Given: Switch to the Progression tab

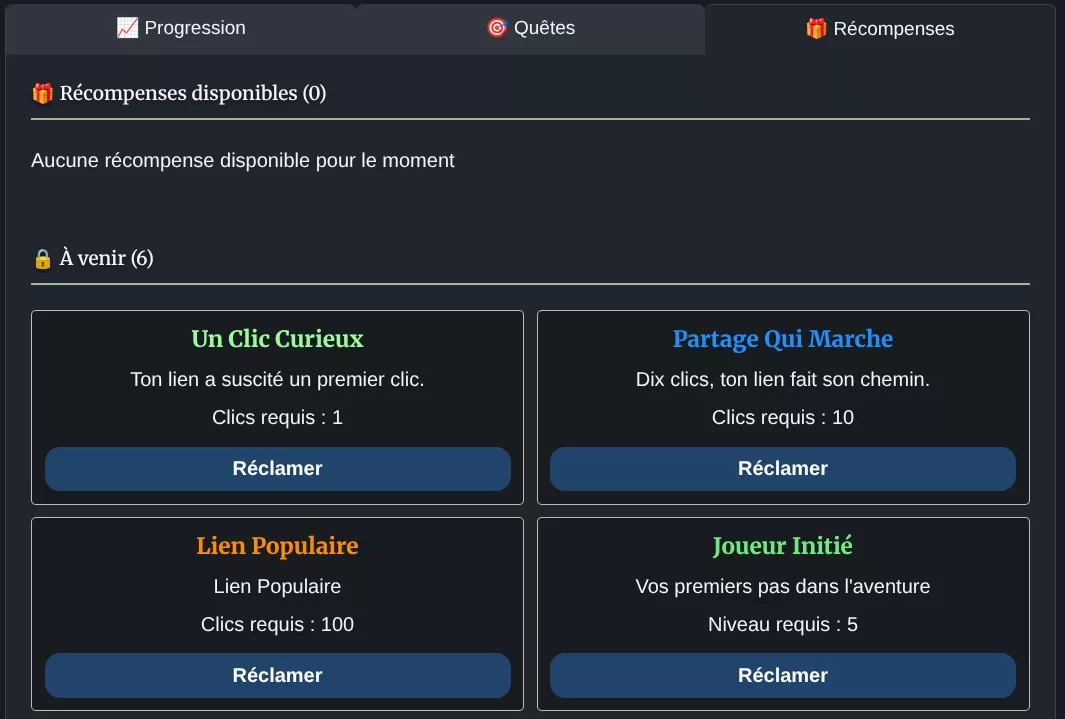Looking at the screenshot, I should [181, 28].
